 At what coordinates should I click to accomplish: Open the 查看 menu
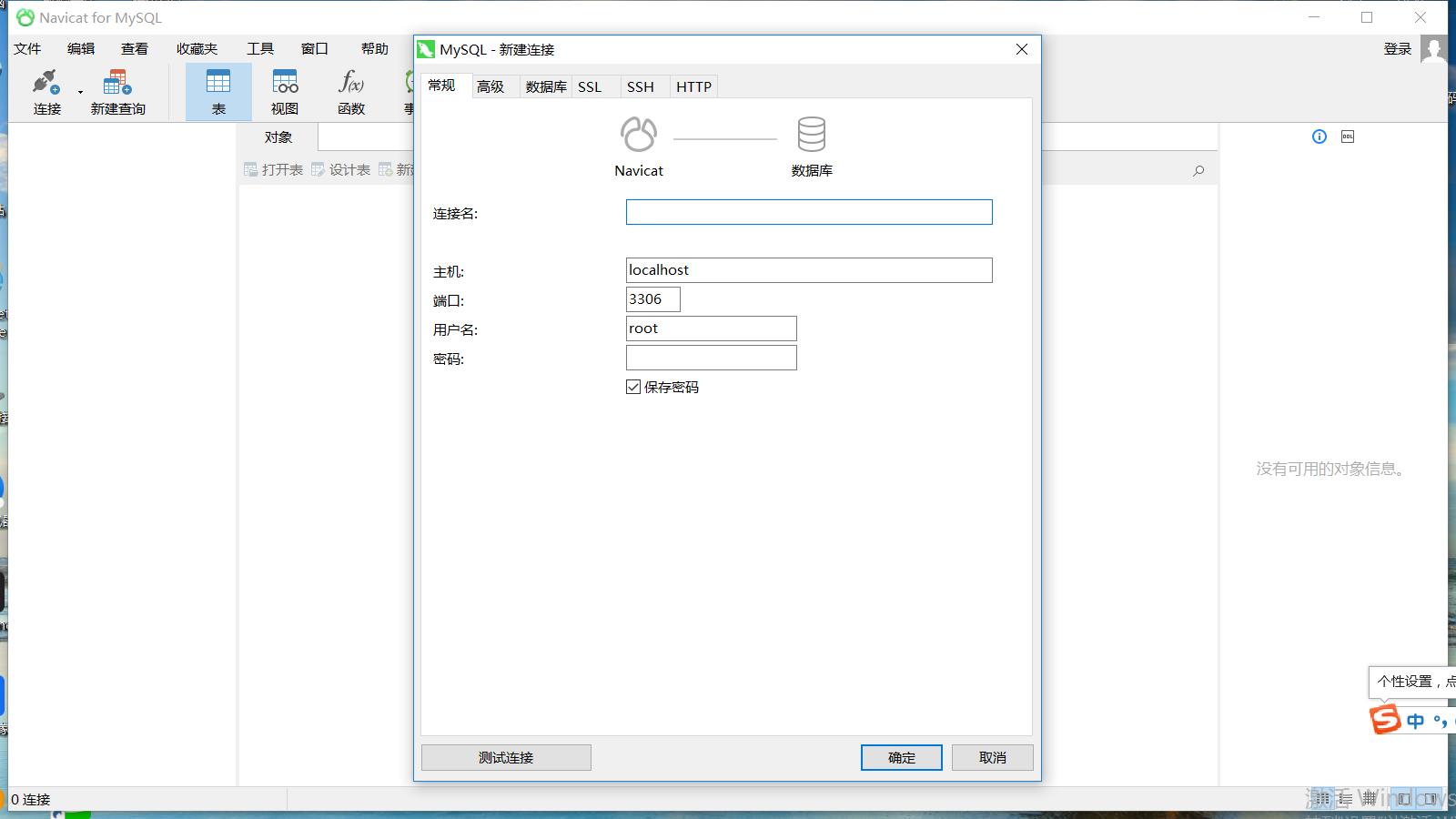[x=135, y=49]
